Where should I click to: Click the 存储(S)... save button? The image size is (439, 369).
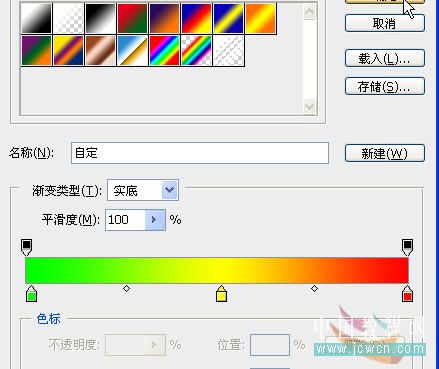[x=385, y=86]
